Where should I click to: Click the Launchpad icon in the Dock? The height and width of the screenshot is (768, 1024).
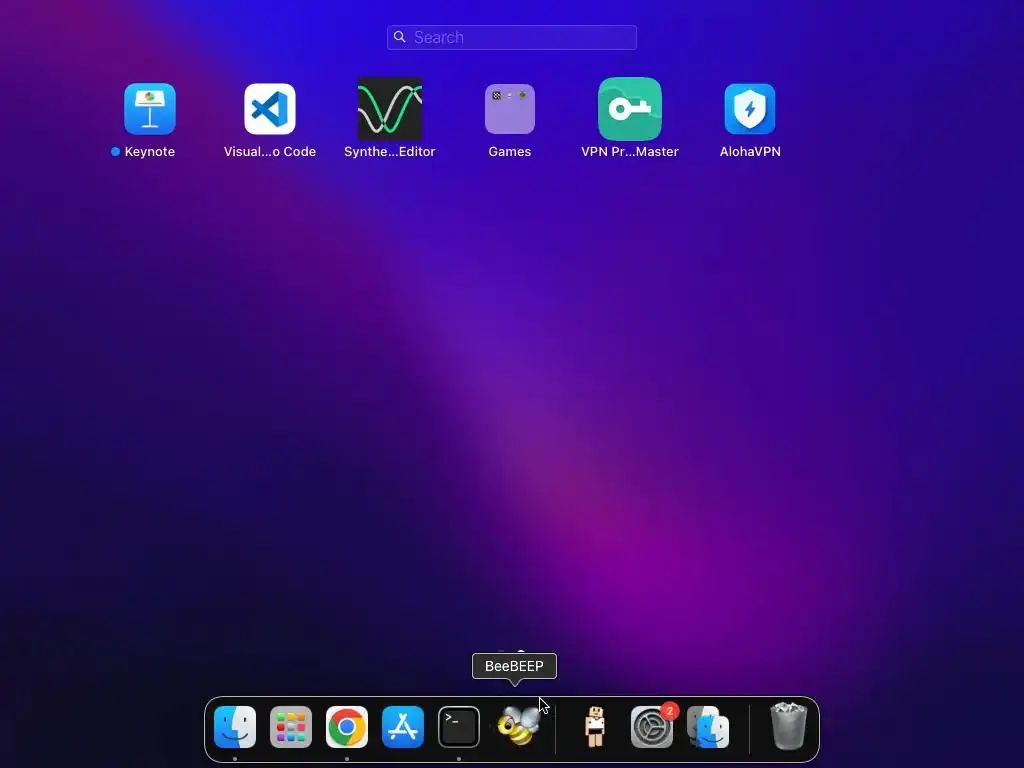tap(291, 727)
